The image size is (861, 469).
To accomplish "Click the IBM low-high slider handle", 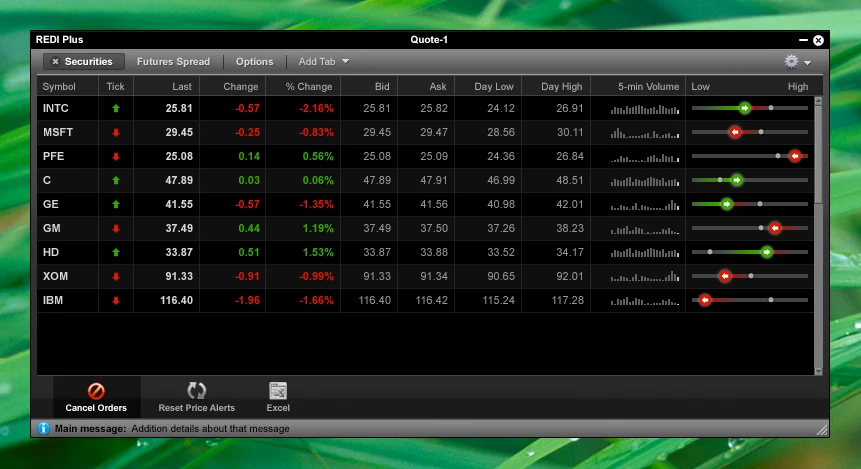I will [x=705, y=300].
